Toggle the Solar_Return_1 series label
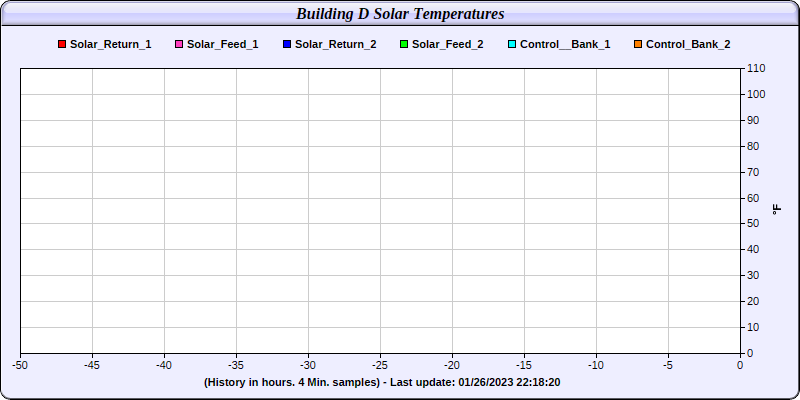Viewport: 800px width, 400px height. [x=111, y=44]
